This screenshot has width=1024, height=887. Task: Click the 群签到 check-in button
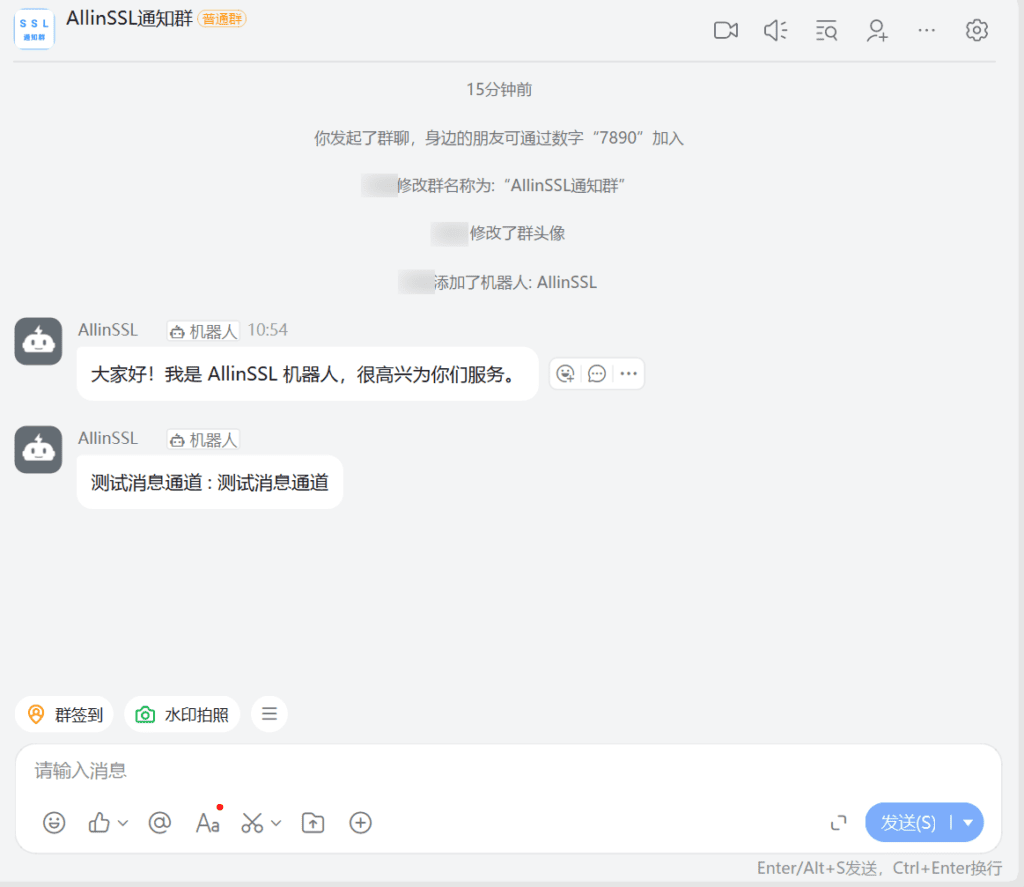click(65, 714)
